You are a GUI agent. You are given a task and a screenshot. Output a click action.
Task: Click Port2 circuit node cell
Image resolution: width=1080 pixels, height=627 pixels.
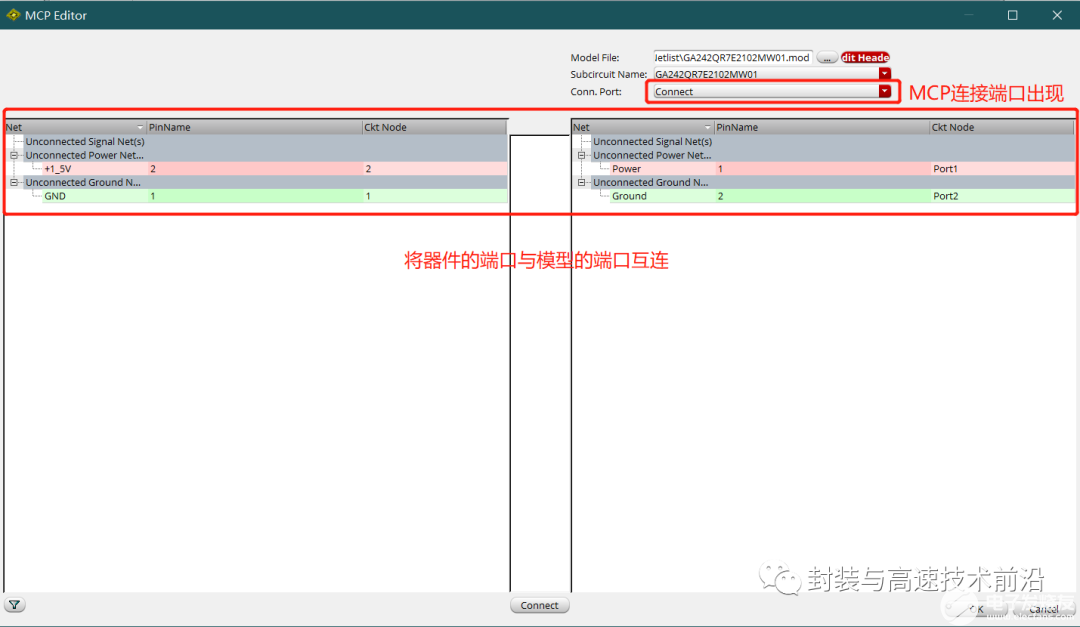[x=1002, y=196]
